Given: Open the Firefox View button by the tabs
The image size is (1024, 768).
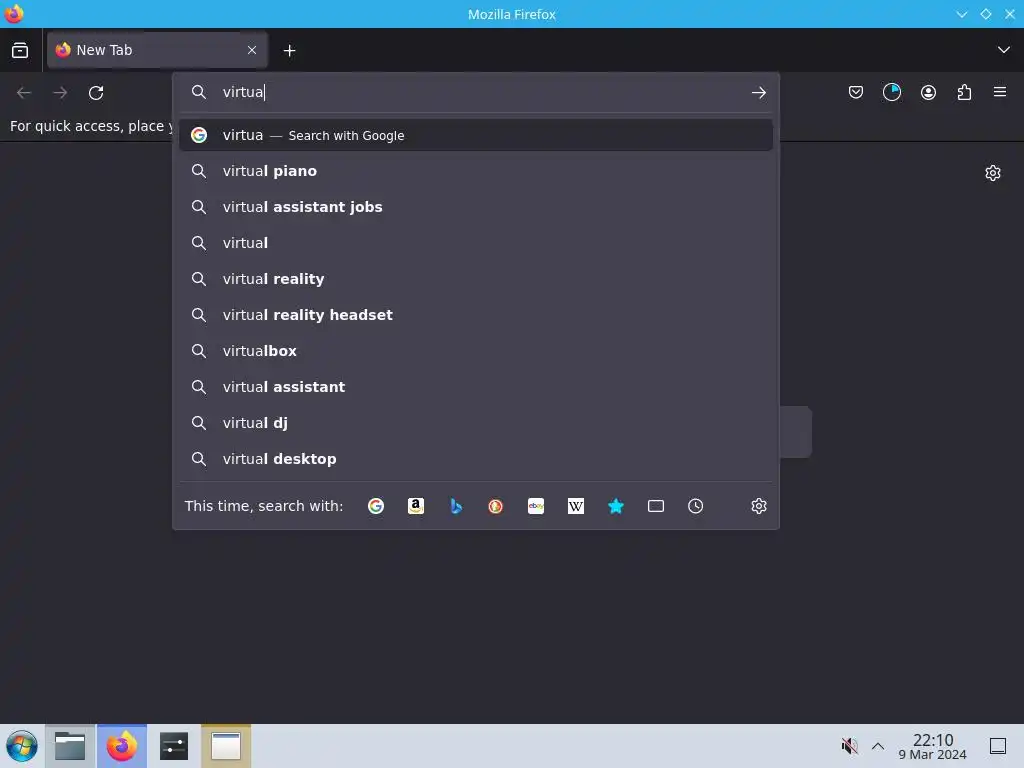Looking at the screenshot, I should click(x=20, y=50).
